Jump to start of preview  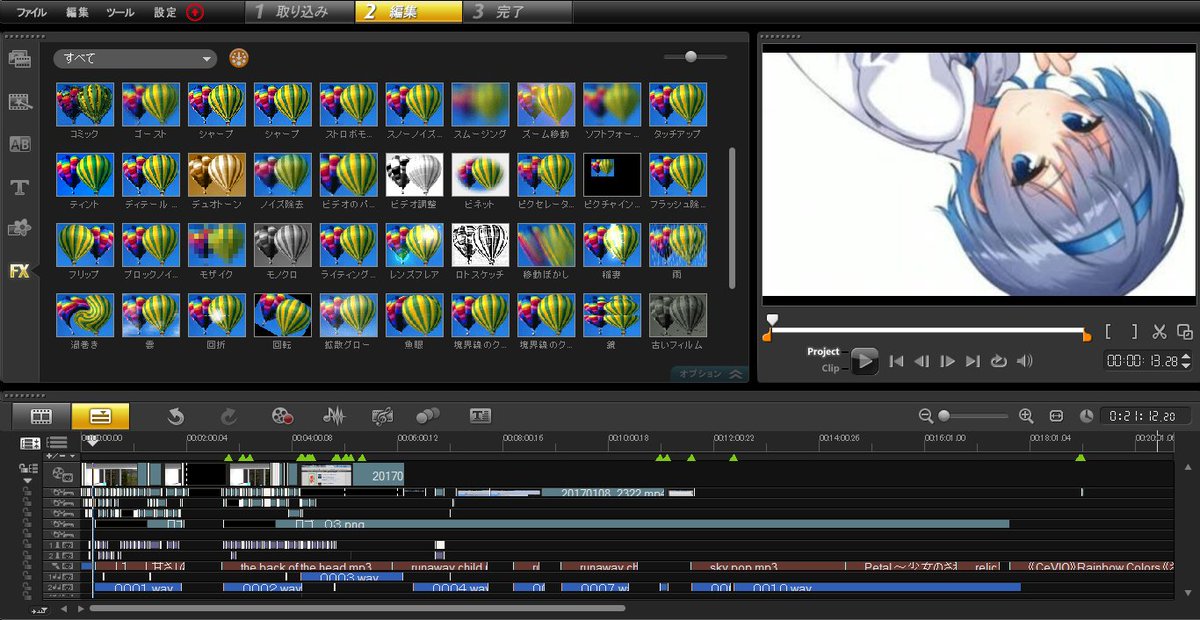coord(897,361)
